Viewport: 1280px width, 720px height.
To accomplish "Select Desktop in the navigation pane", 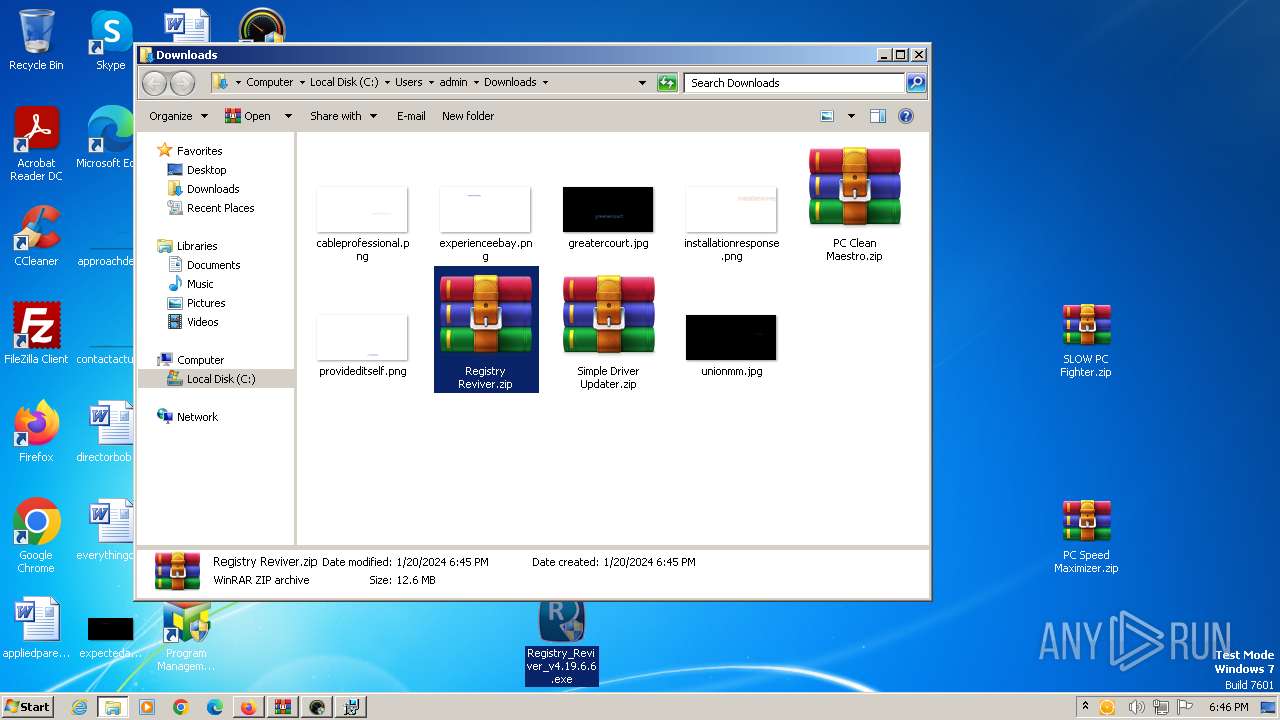I will (206, 170).
